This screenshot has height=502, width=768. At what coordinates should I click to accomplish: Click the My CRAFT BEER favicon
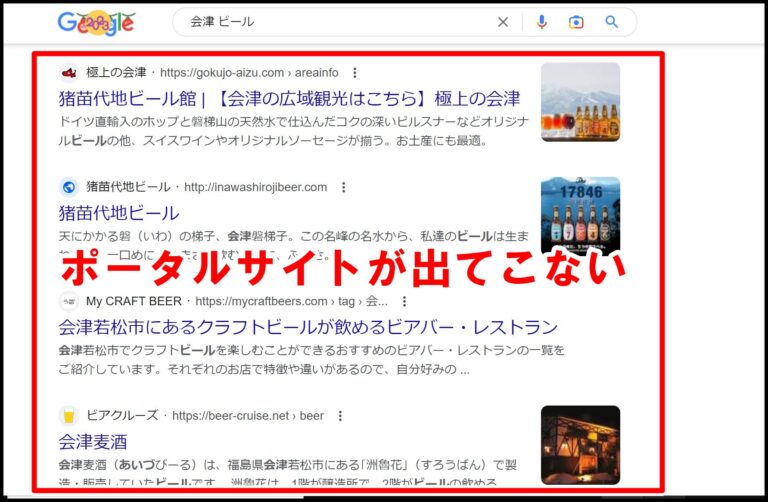click(x=69, y=301)
